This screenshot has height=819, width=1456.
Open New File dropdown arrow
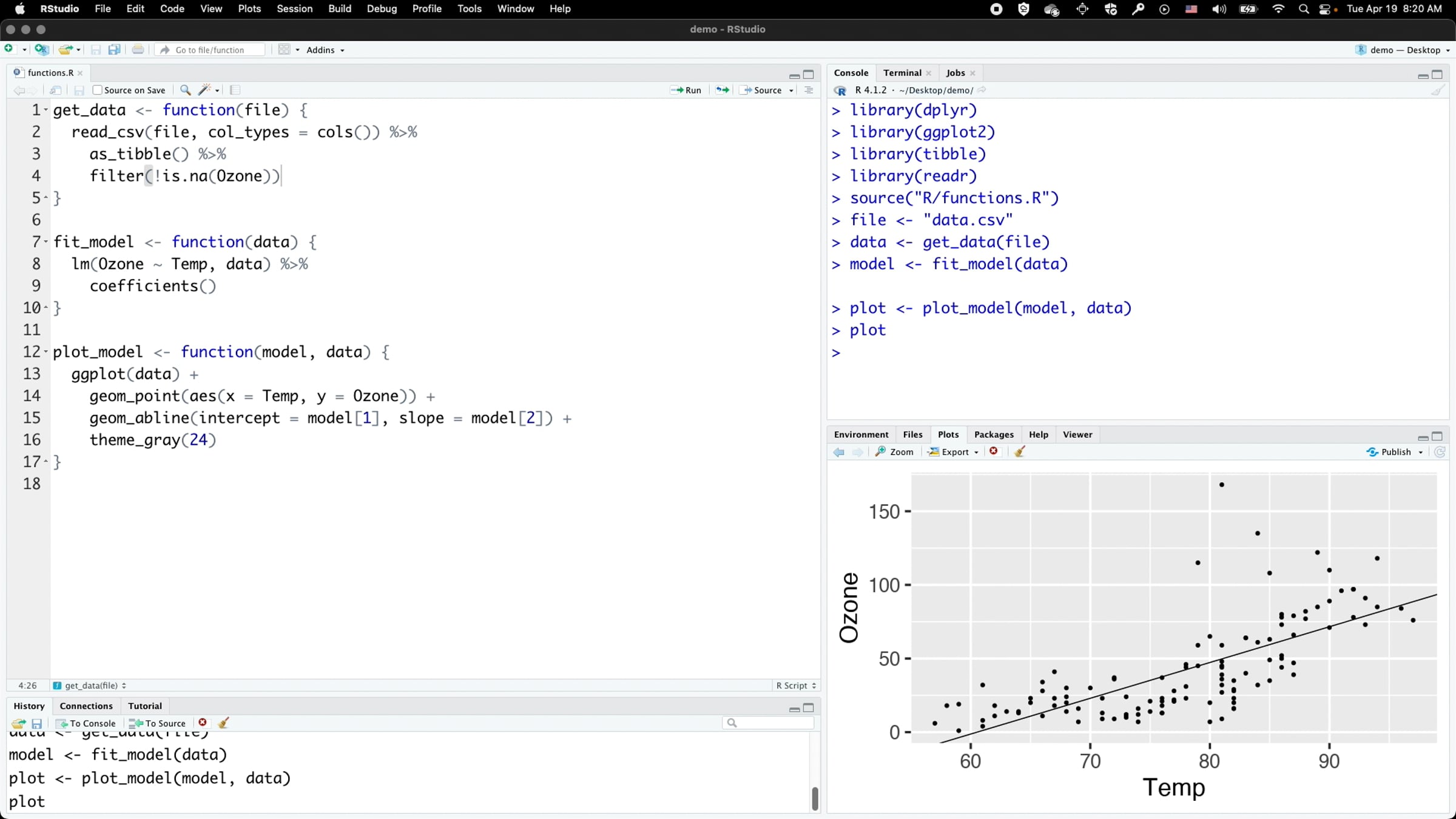click(x=24, y=50)
